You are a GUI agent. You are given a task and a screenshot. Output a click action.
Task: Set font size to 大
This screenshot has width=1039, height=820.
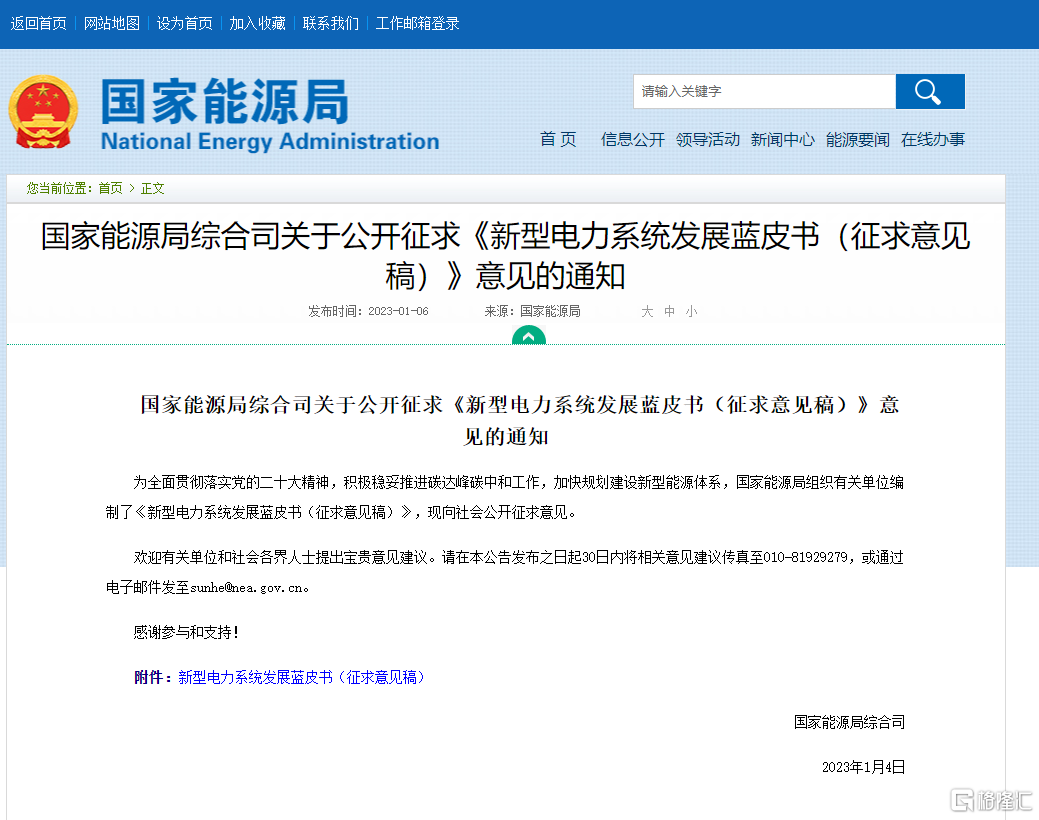(x=647, y=312)
